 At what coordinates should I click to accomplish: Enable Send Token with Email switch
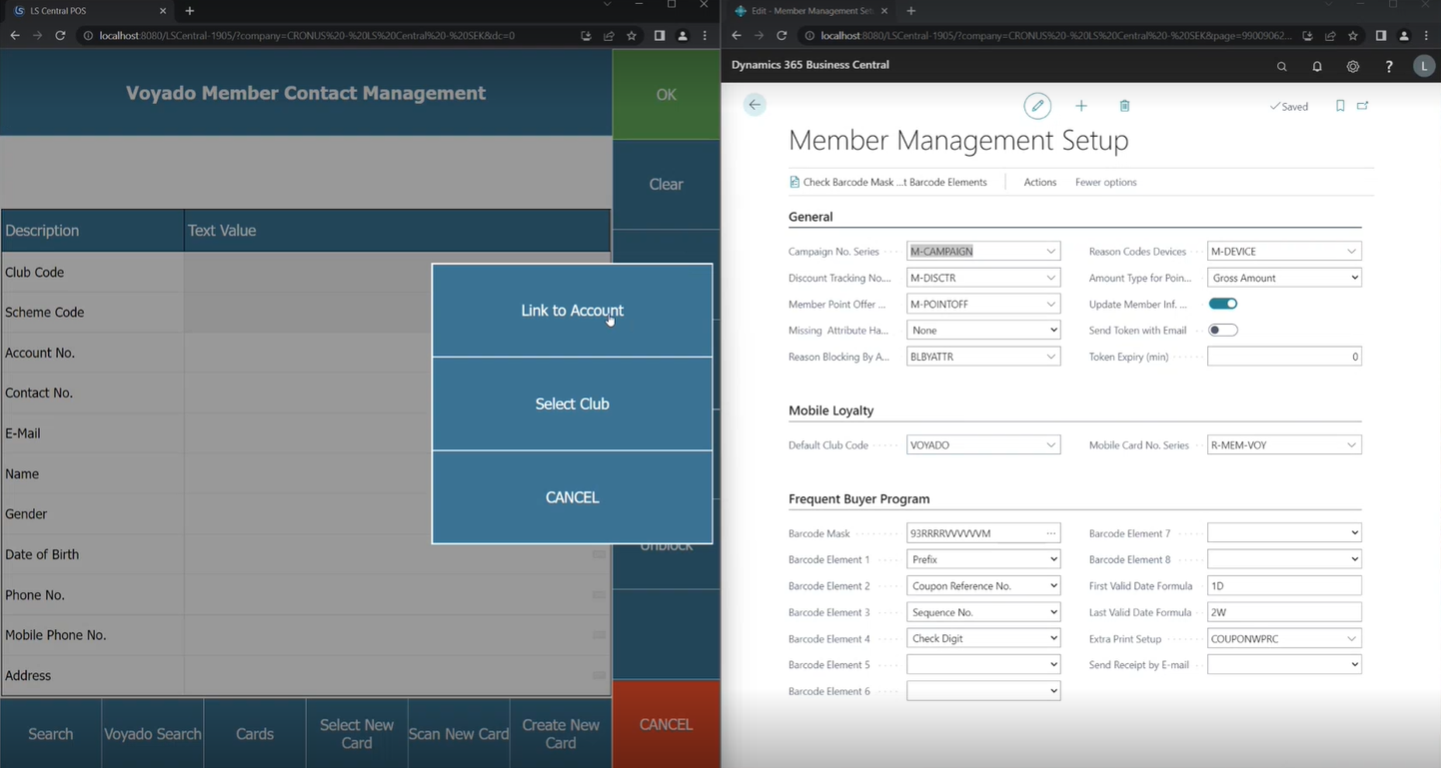click(x=1223, y=330)
